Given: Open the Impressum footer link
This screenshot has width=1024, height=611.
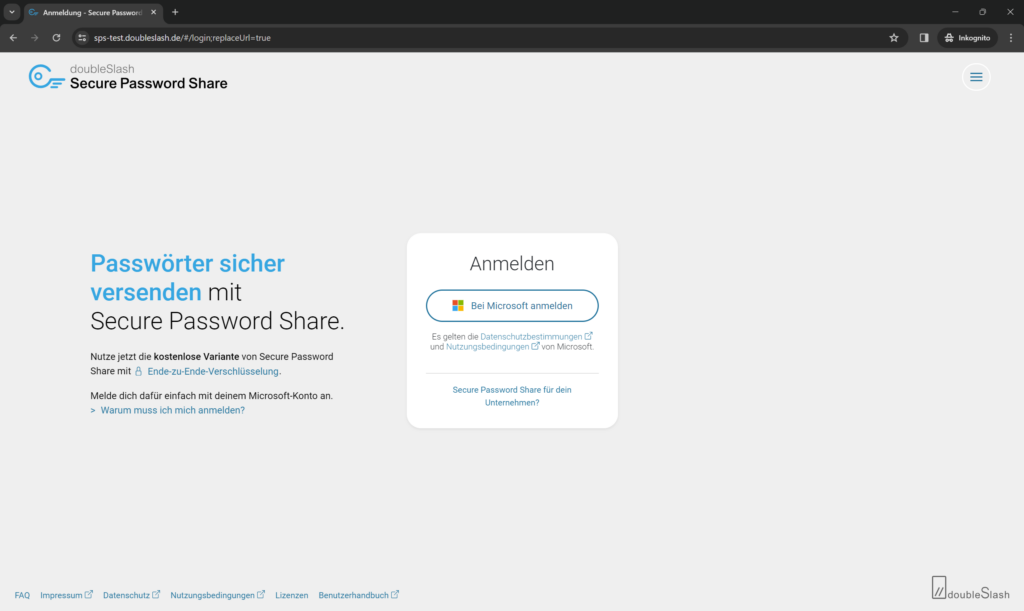Looking at the screenshot, I should tap(67, 595).
